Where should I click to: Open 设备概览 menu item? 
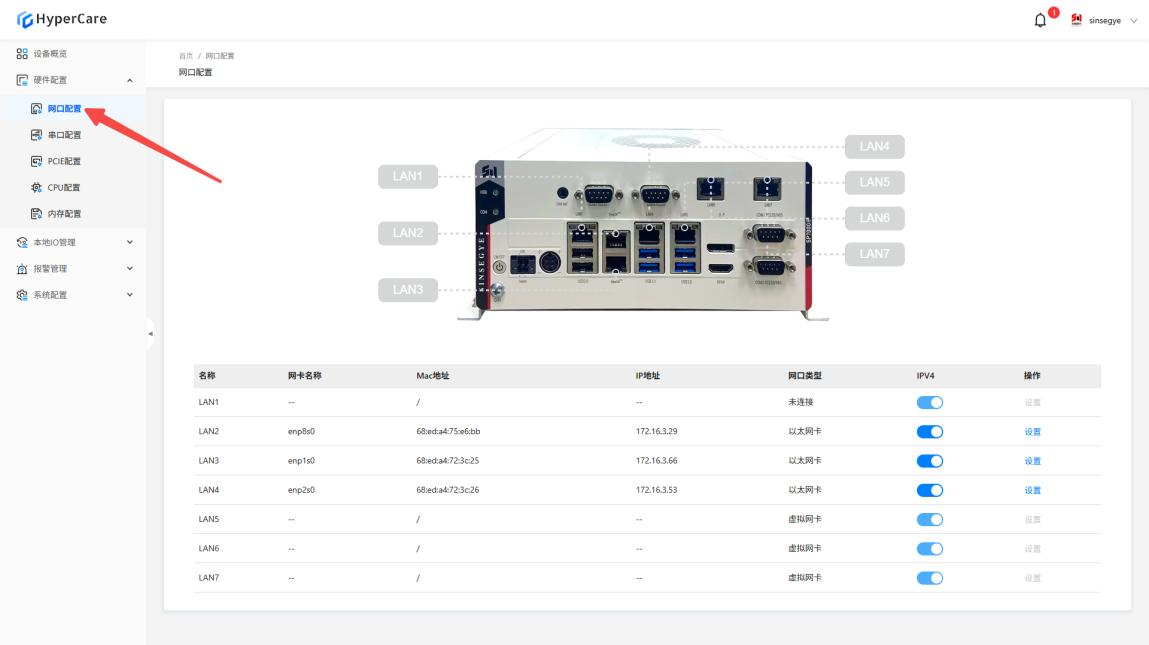click(73, 54)
